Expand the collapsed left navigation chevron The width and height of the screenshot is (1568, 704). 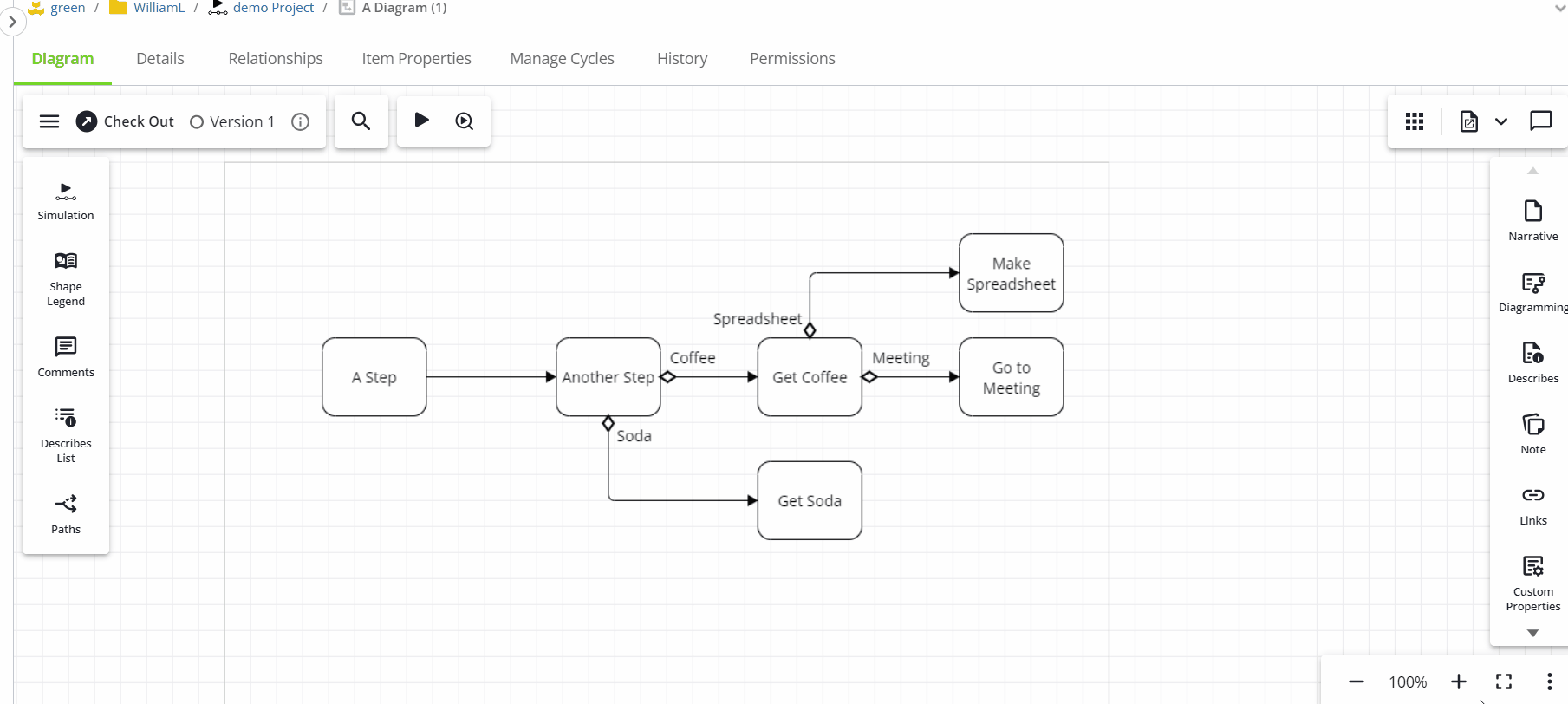[12, 22]
